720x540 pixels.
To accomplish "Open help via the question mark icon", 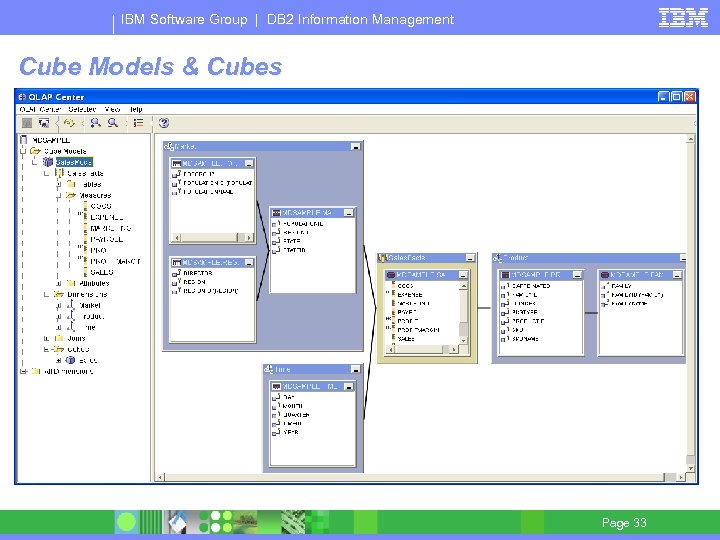I will (x=164, y=123).
